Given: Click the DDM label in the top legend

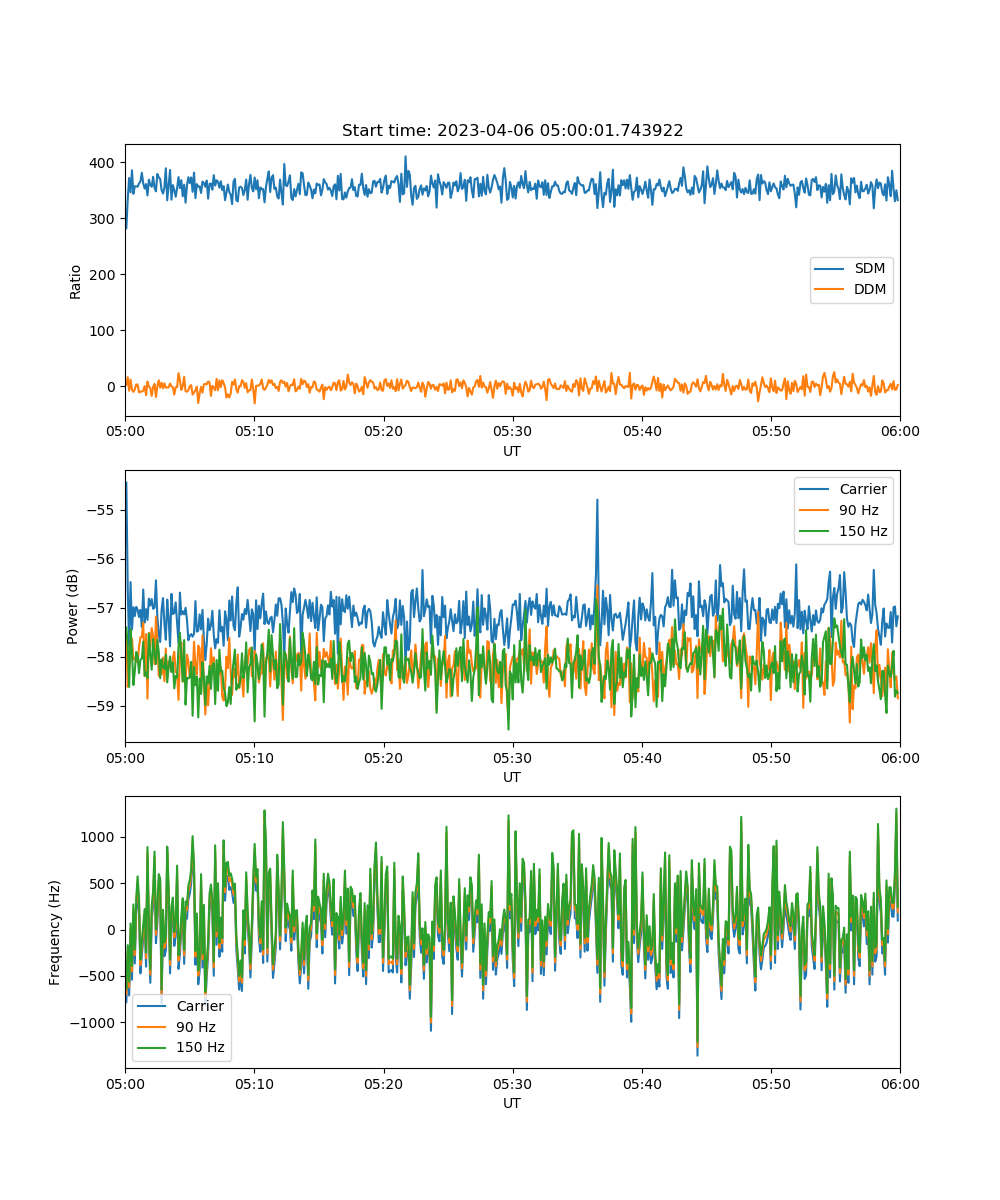Looking at the screenshot, I should point(869,289).
